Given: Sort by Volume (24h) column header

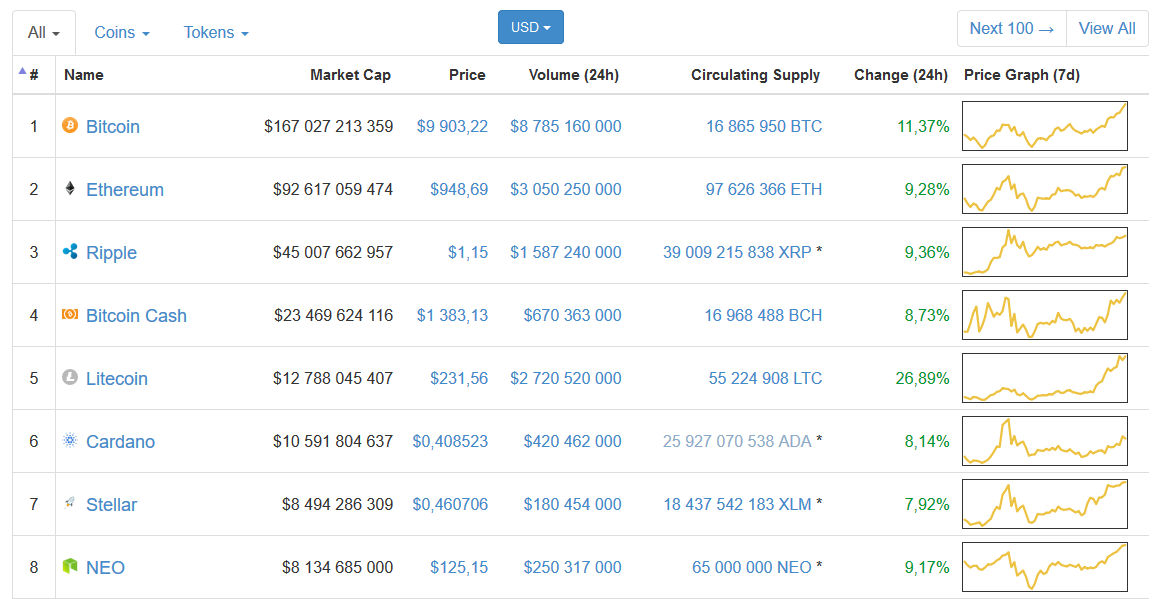Looking at the screenshot, I should [x=574, y=75].
